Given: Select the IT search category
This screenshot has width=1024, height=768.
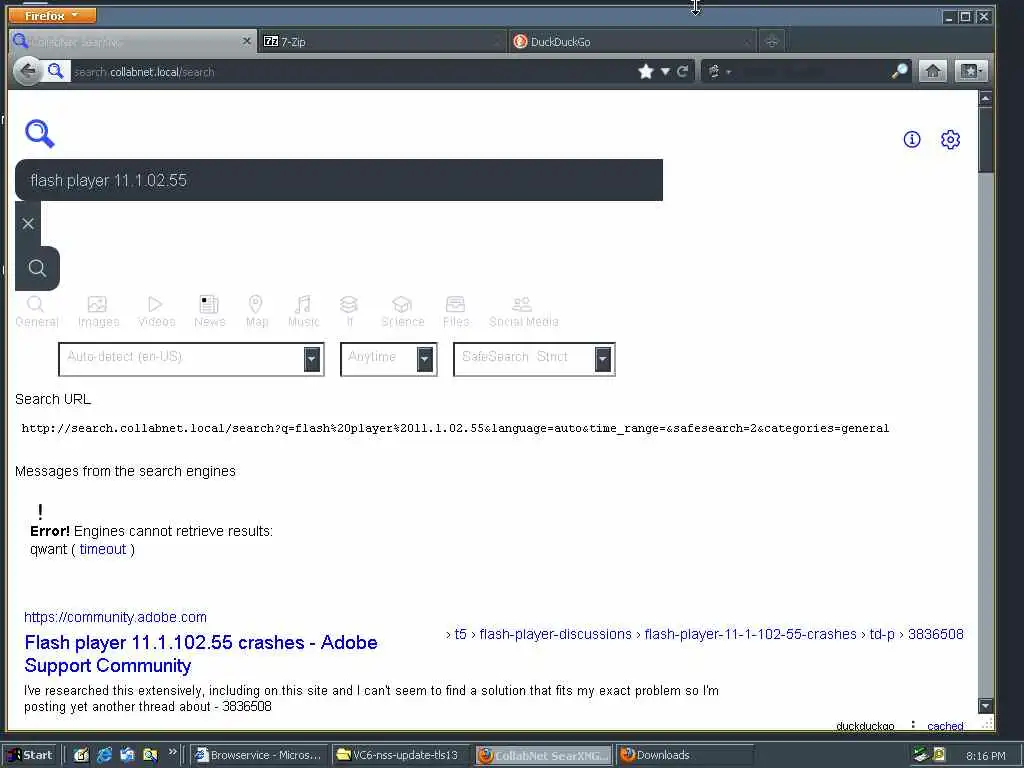Looking at the screenshot, I should point(349,312).
